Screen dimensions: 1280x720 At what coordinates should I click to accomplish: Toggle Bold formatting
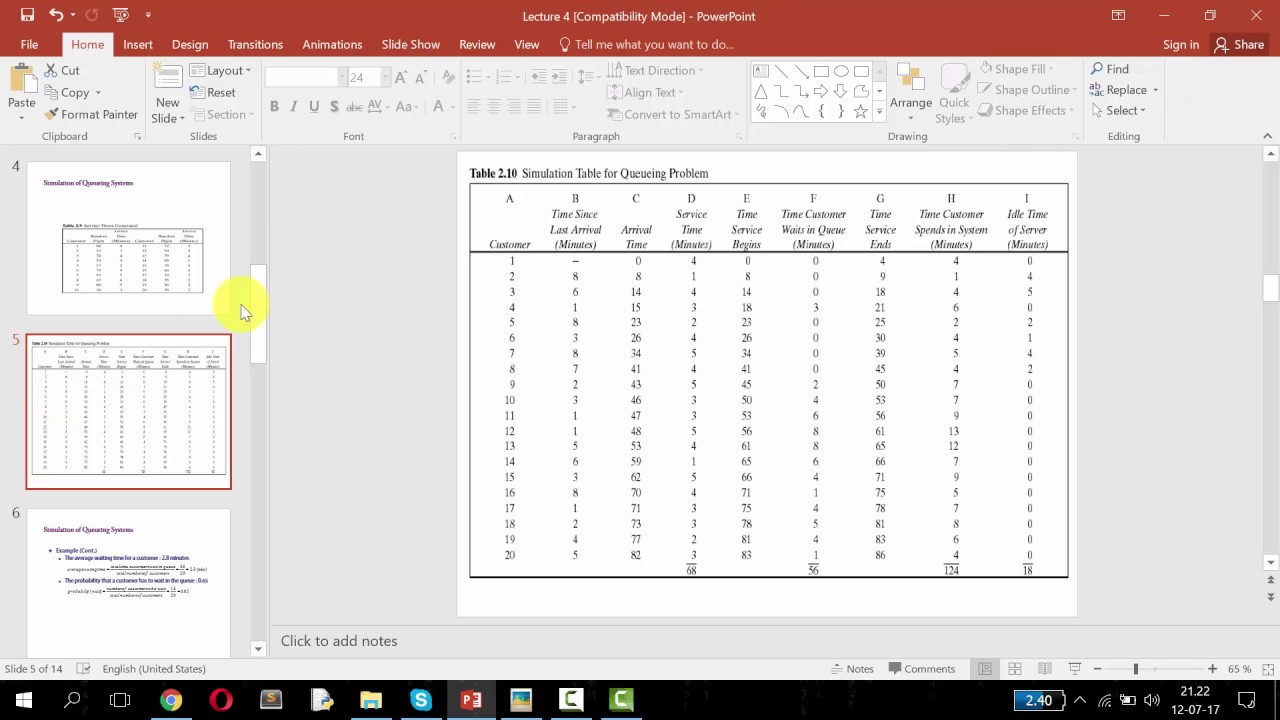[x=274, y=106]
